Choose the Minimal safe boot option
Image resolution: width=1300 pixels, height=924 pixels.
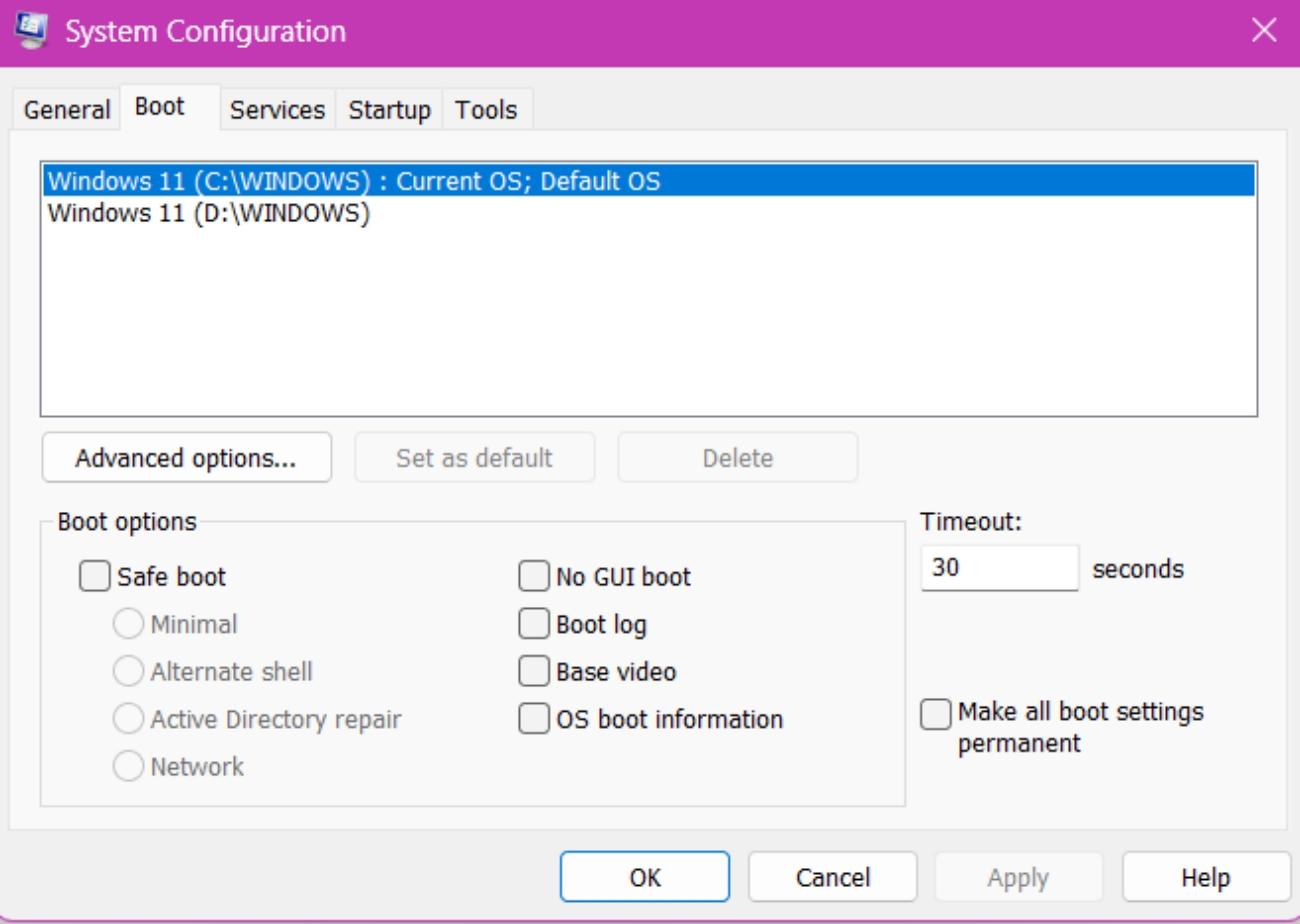point(128,624)
